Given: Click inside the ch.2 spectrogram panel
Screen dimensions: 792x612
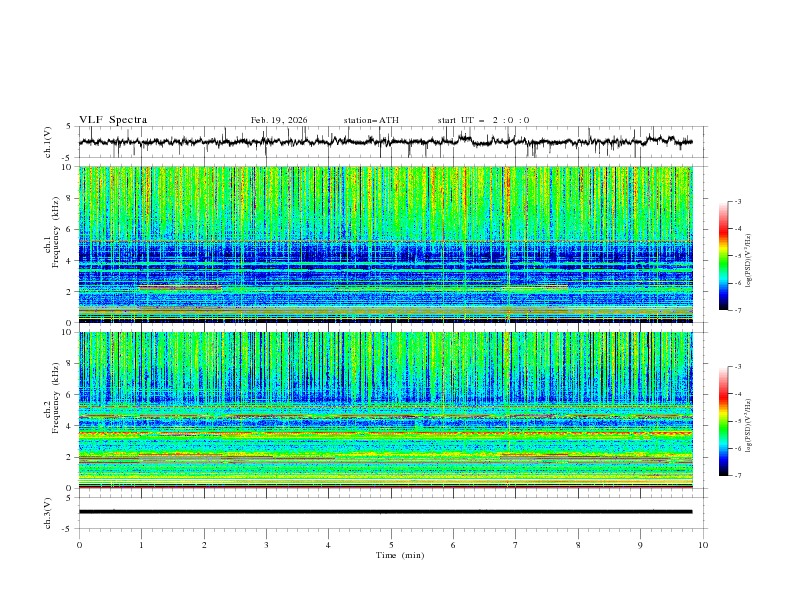Looking at the screenshot, I should click(x=386, y=410).
